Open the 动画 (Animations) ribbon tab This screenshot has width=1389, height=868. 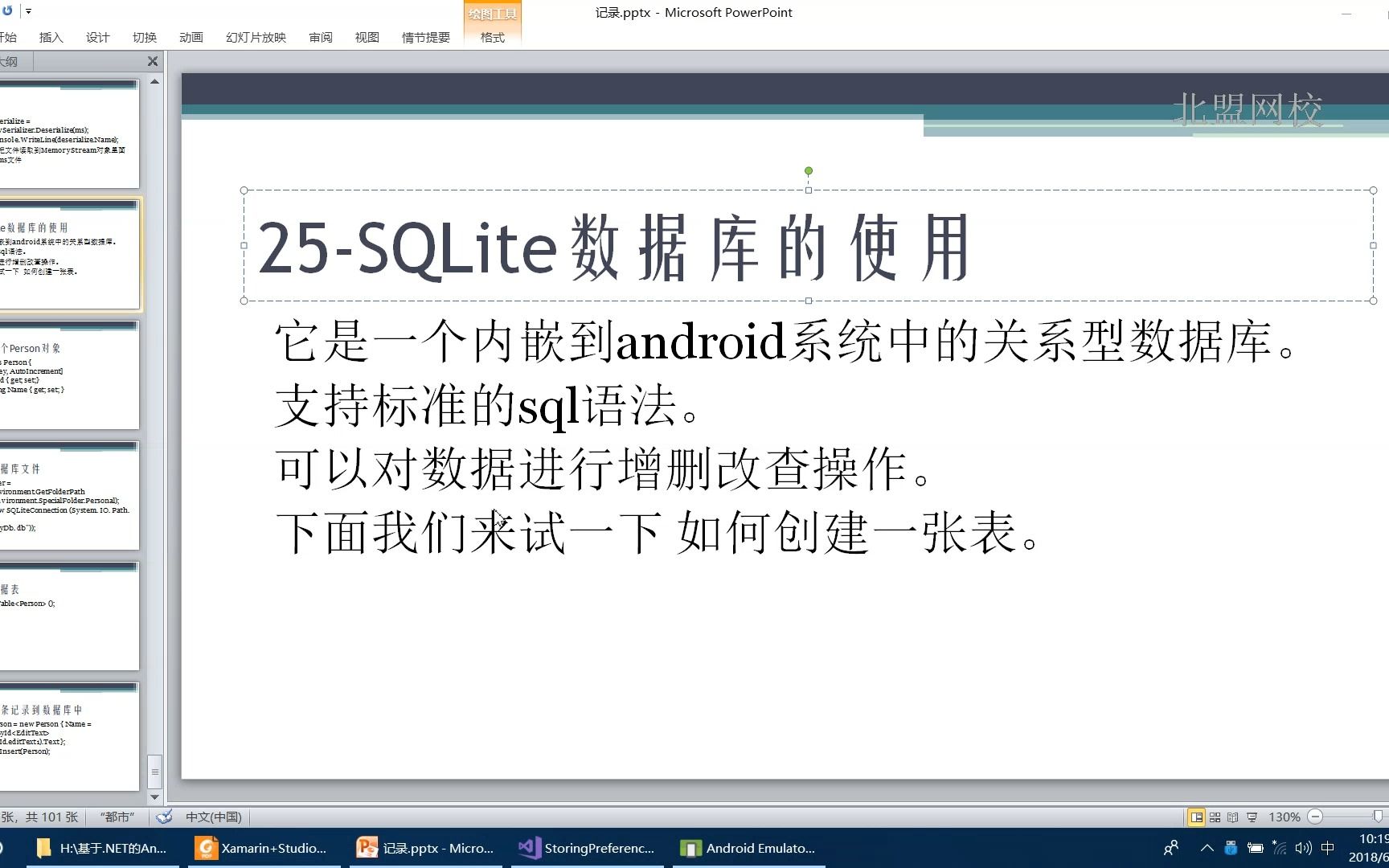click(x=191, y=38)
